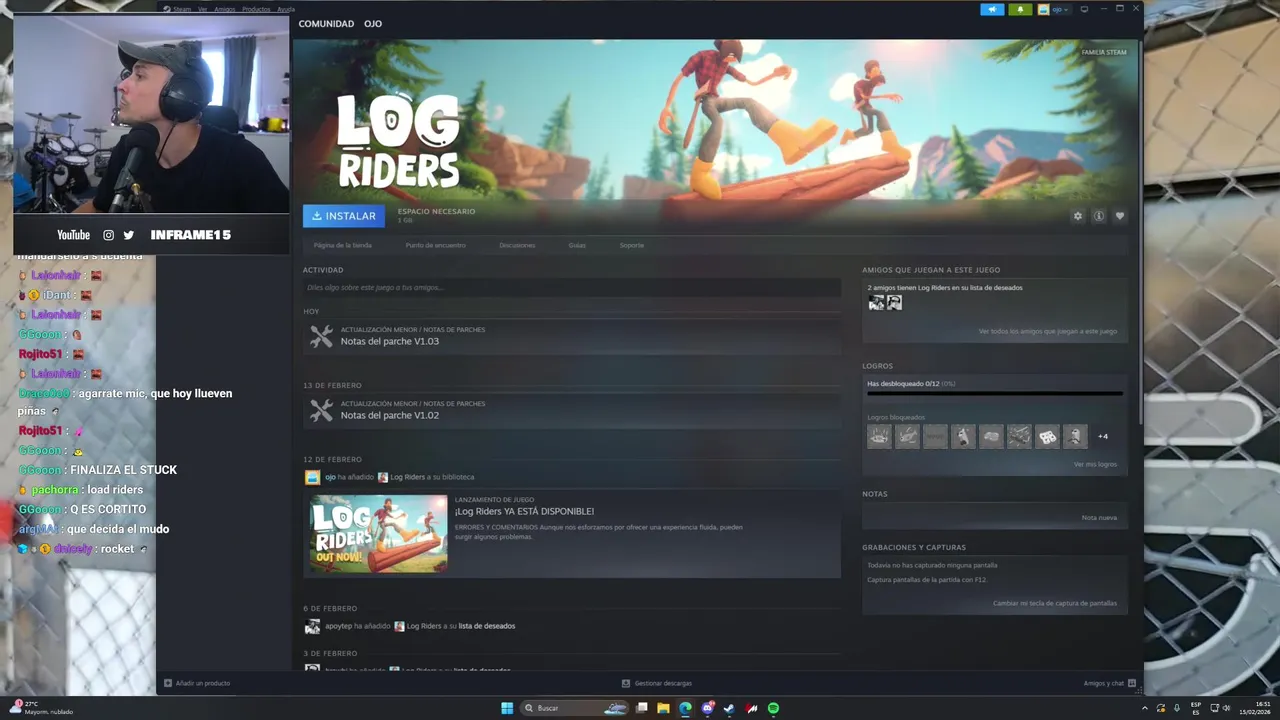Open the Productos menu
The height and width of the screenshot is (720, 1280).
256,9
